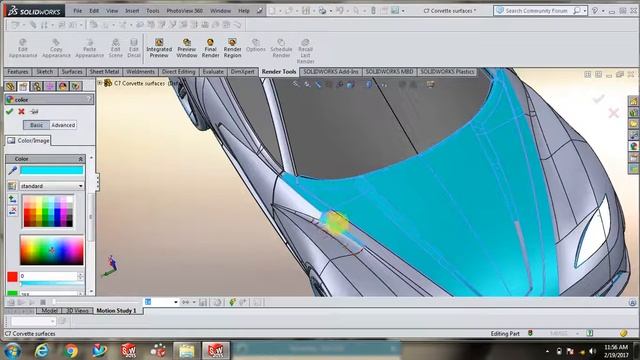The image size is (640, 360).
Task: Click Paste Appearance icon
Action: (x=89, y=48)
